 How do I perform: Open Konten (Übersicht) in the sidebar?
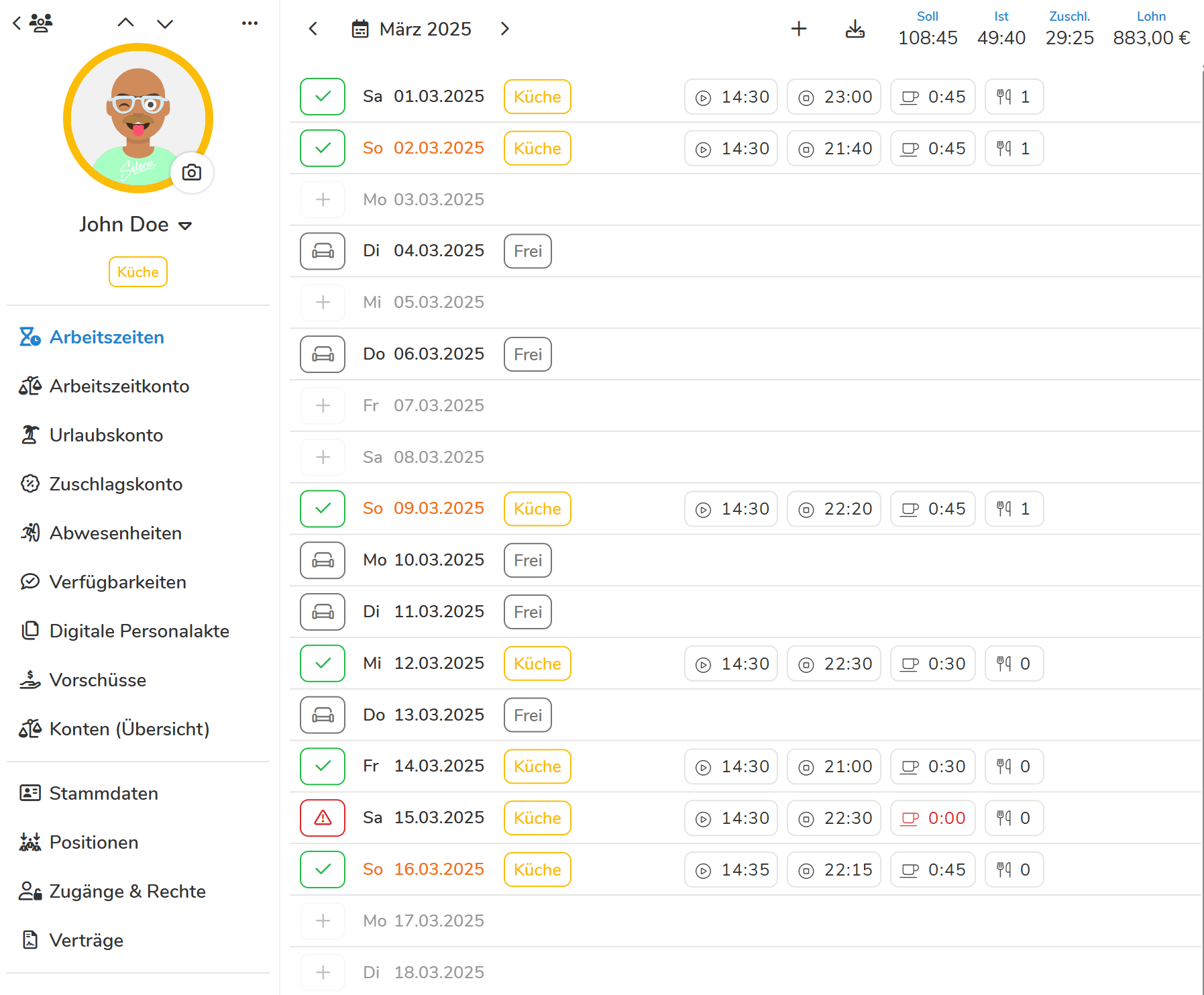click(114, 729)
